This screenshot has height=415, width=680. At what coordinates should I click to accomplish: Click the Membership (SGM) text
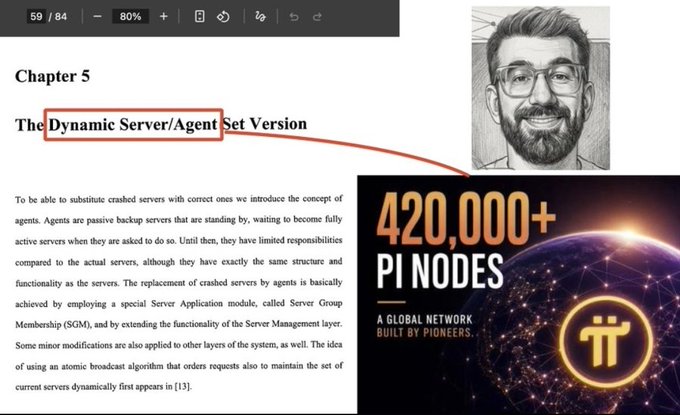pos(53,324)
